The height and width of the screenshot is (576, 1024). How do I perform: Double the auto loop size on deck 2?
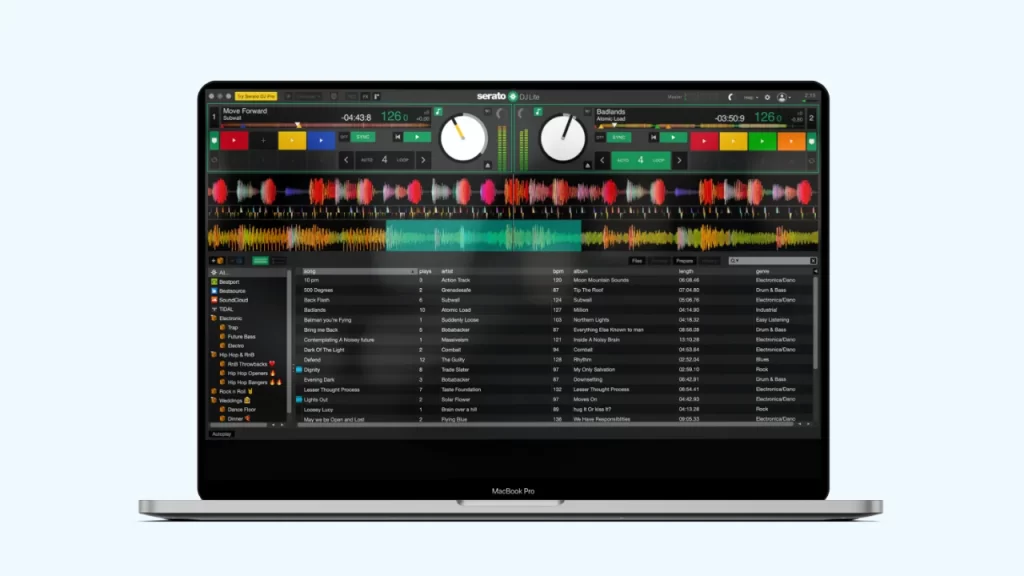[x=679, y=160]
